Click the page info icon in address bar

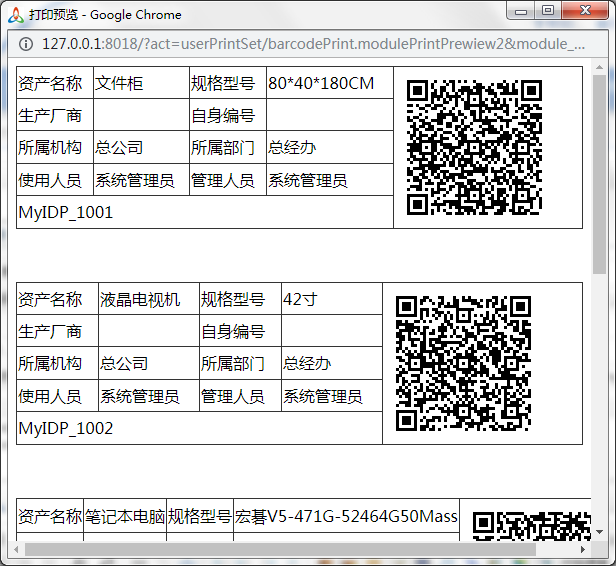26,44
